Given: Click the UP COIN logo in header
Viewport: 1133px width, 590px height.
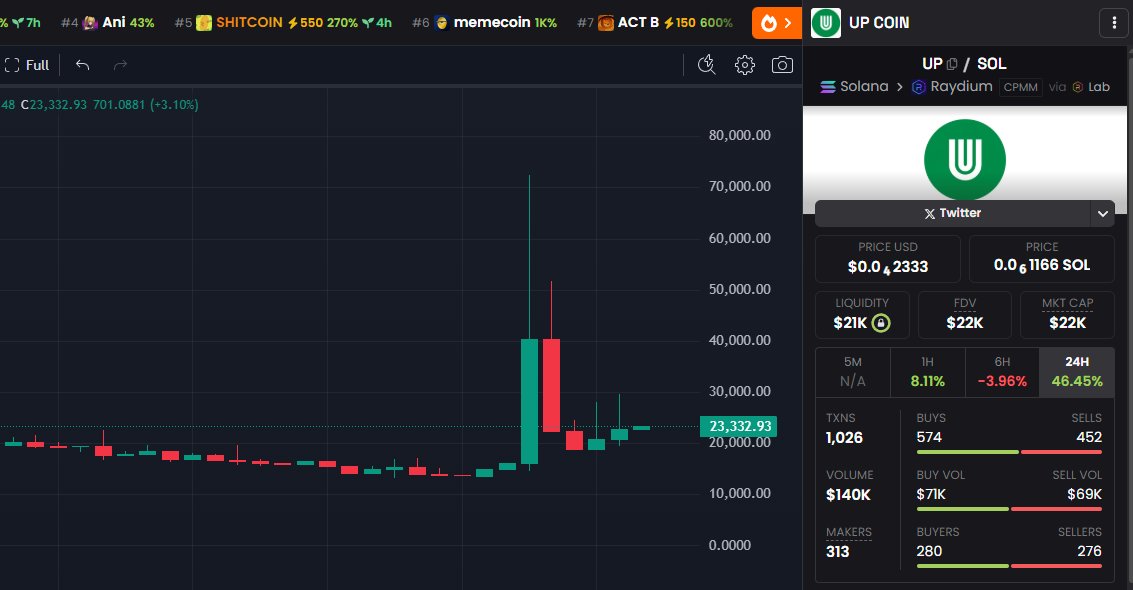Looking at the screenshot, I should pos(826,23).
